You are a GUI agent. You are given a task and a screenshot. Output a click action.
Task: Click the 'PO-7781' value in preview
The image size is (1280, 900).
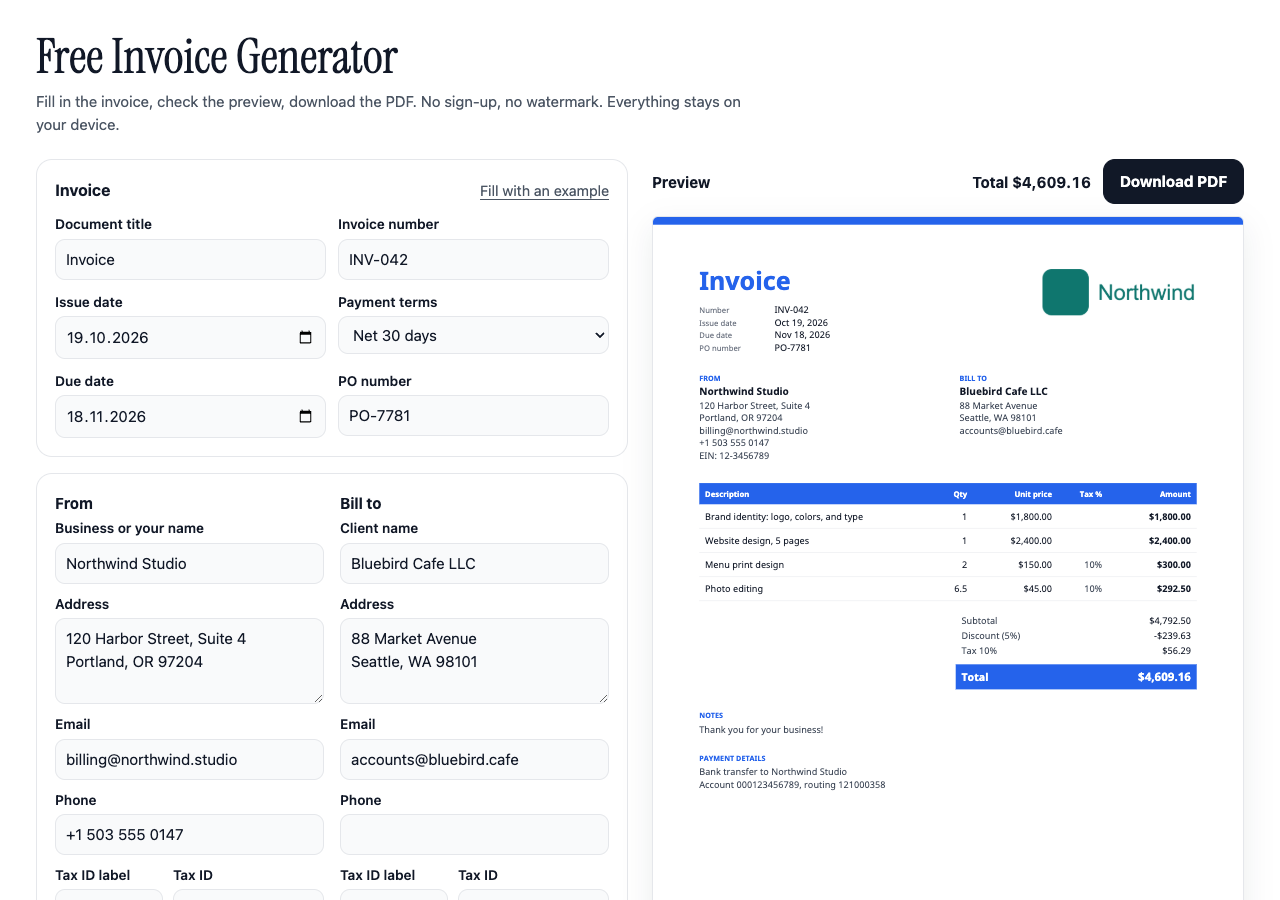pyautogui.click(x=792, y=348)
